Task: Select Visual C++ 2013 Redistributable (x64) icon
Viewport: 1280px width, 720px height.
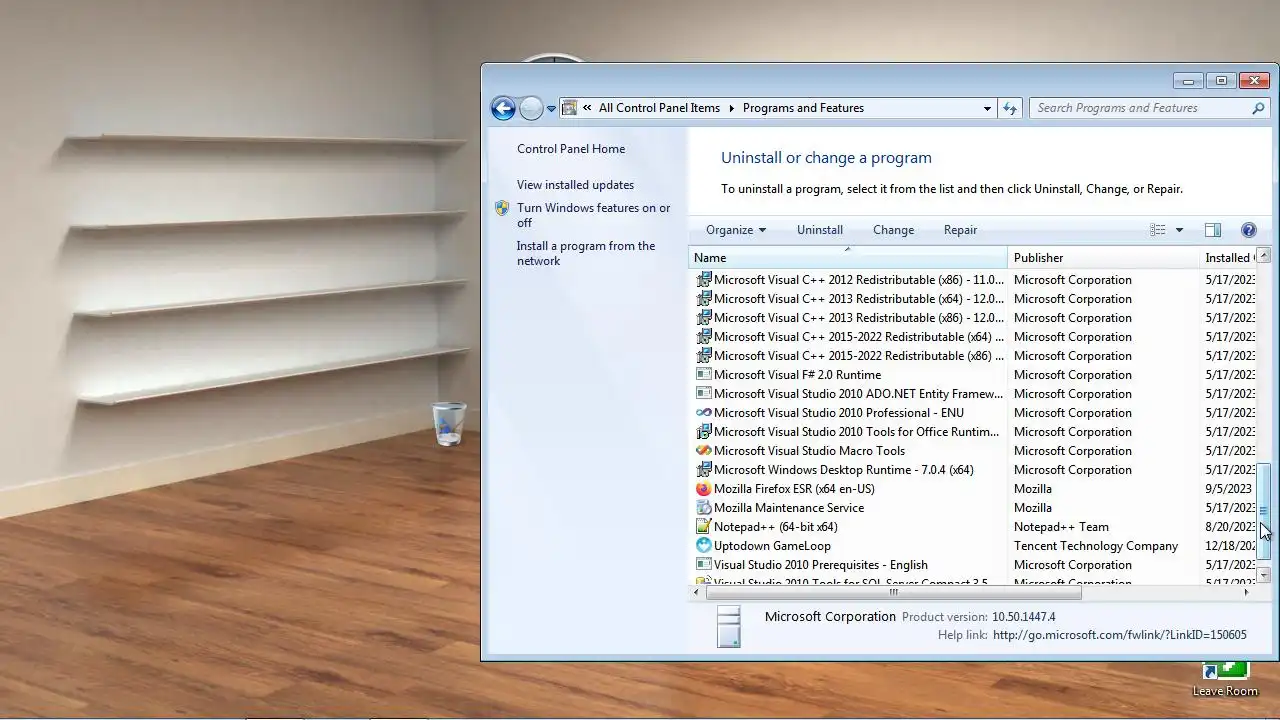Action: [703, 299]
